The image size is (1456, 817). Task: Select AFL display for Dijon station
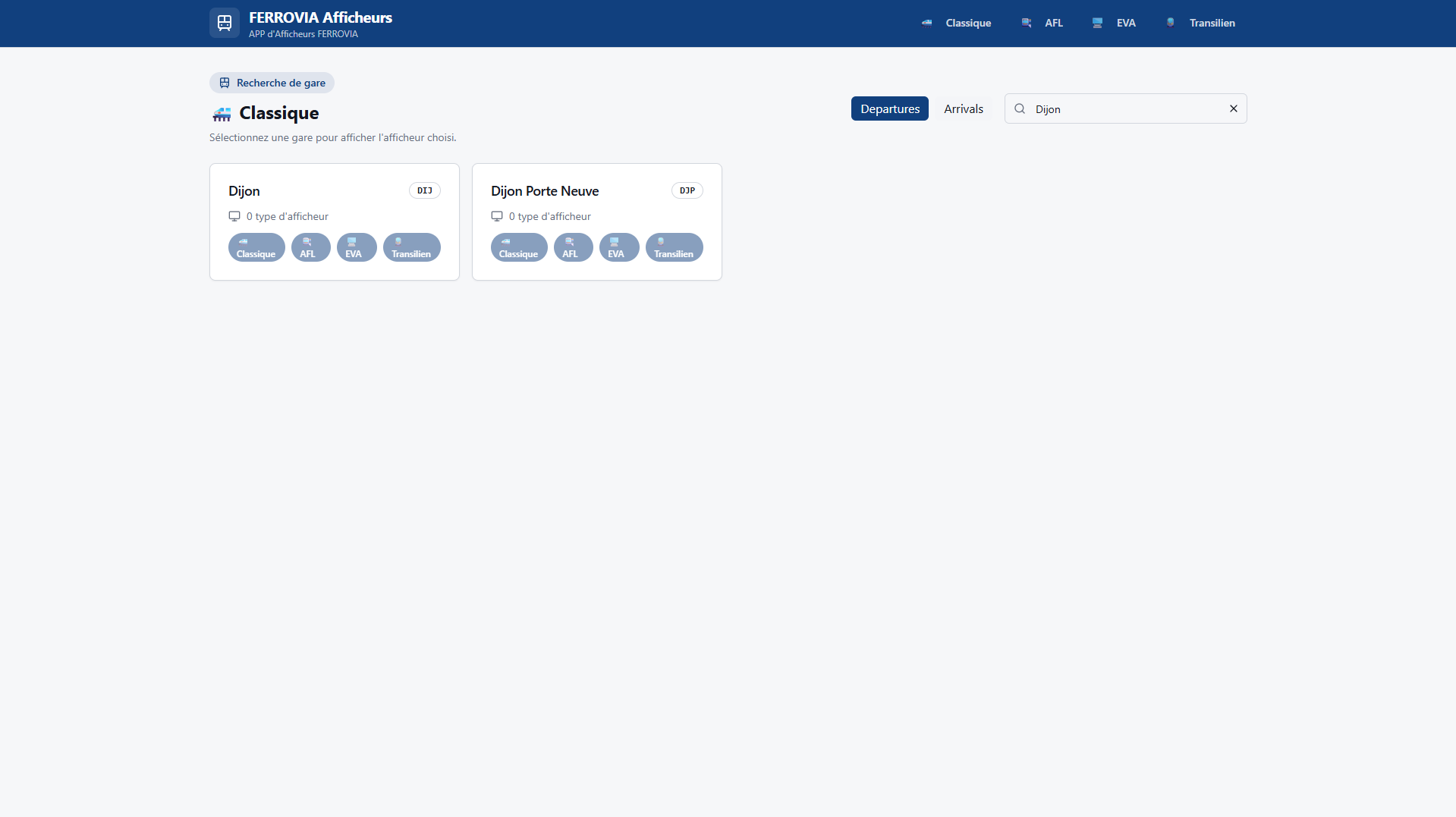pos(310,247)
